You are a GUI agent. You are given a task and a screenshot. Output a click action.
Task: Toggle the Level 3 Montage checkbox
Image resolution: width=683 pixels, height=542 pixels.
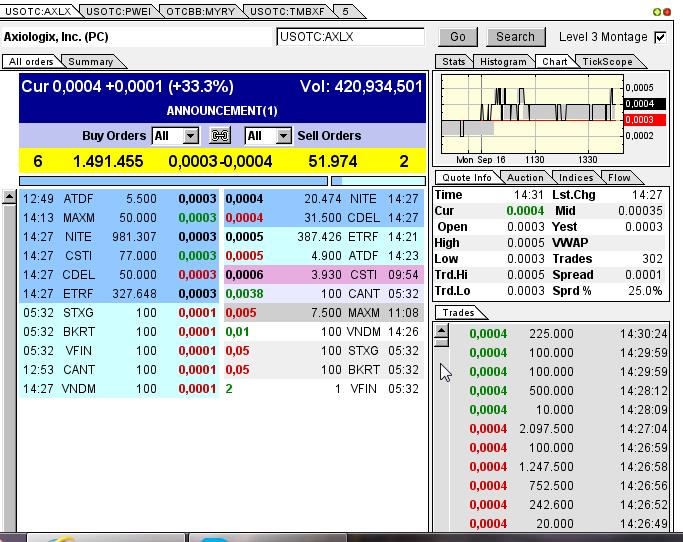pos(660,37)
